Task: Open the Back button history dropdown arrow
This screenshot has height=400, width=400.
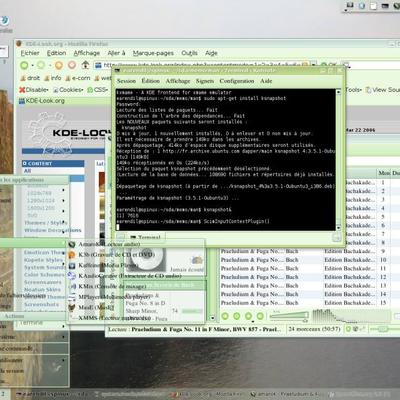Action: (32, 65)
